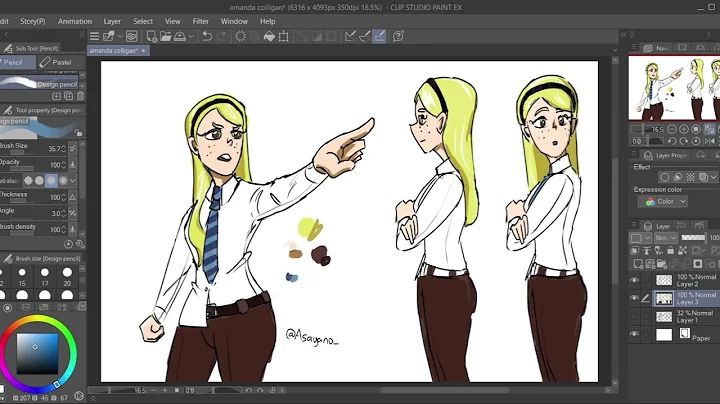Select the Paper layer

point(686,335)
